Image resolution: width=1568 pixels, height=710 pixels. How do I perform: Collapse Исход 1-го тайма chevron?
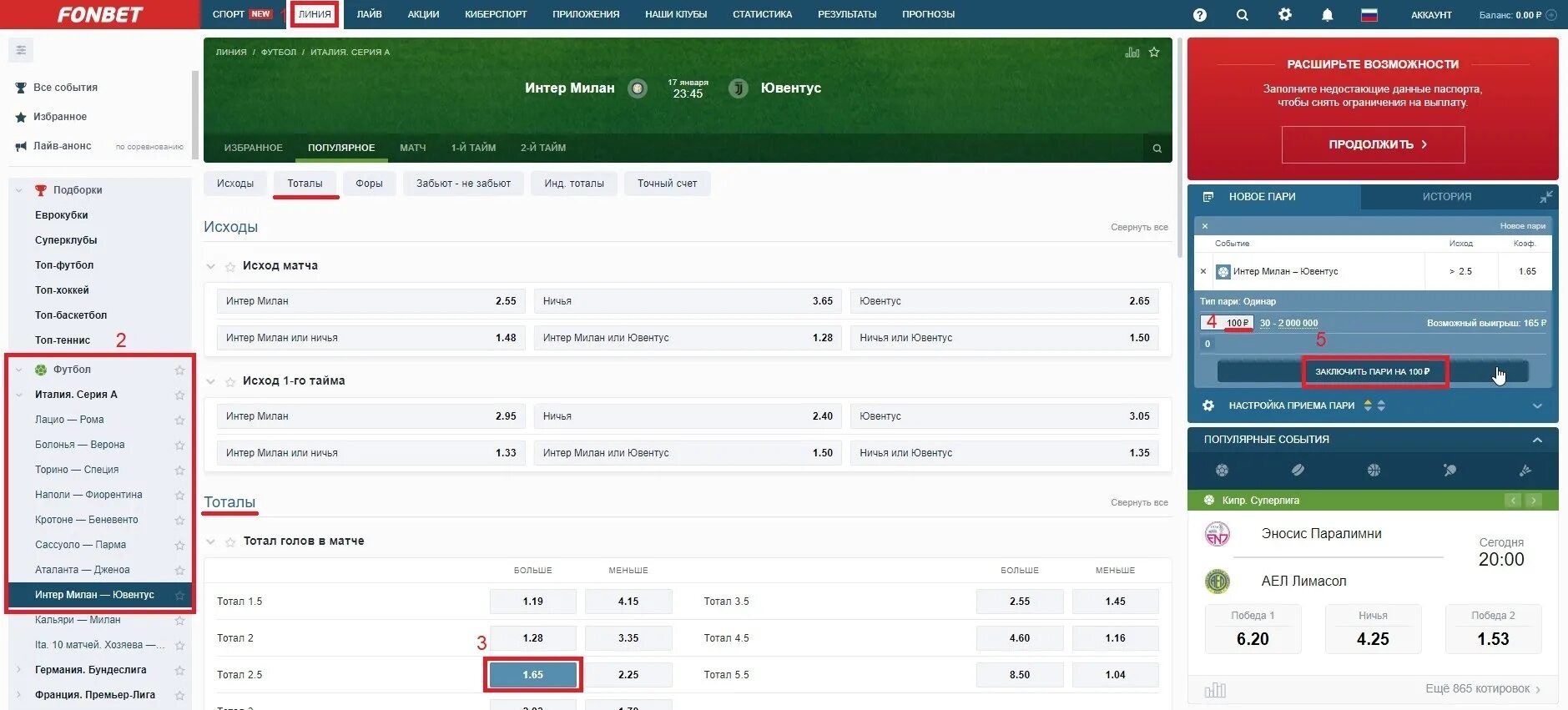211,381
